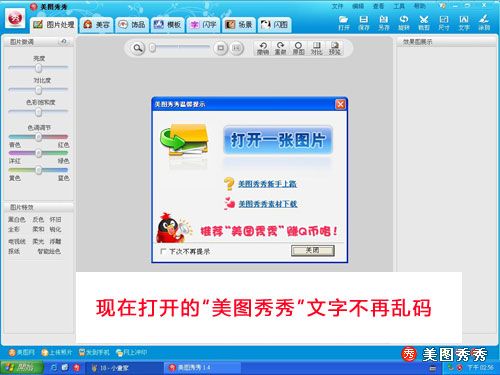500x375 pixels.
Task: Apply the 智能绘色 effect
Action: pos(49,251)
